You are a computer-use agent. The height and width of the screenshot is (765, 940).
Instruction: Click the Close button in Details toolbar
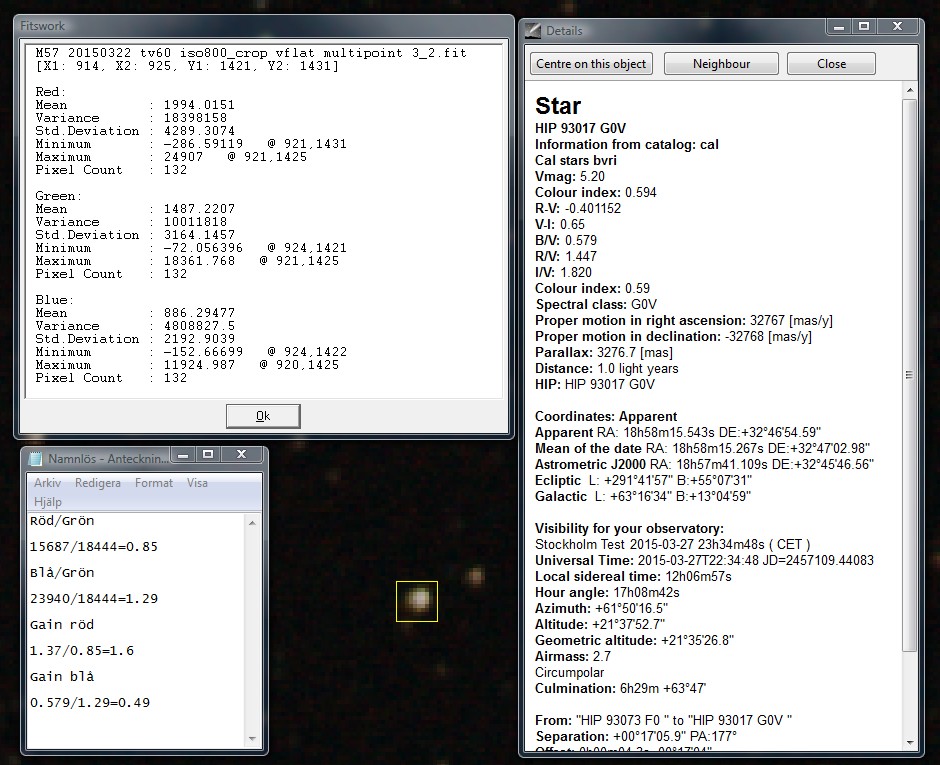831,64
